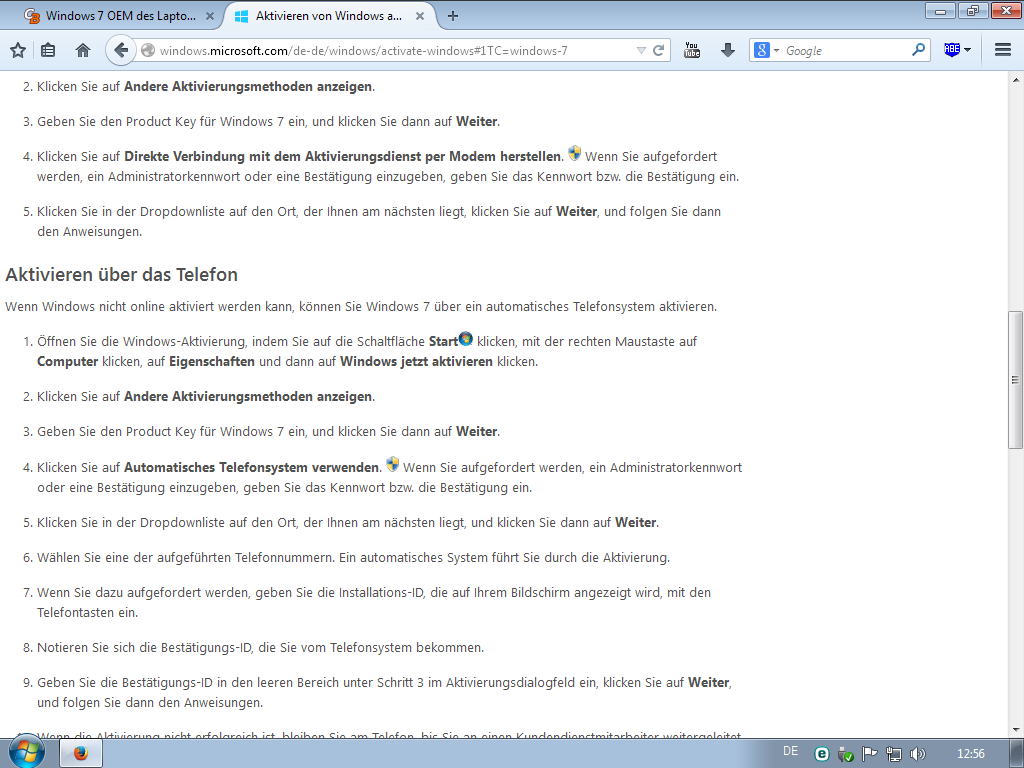Click the blue ABE add-on icon

tap(952, 50)
